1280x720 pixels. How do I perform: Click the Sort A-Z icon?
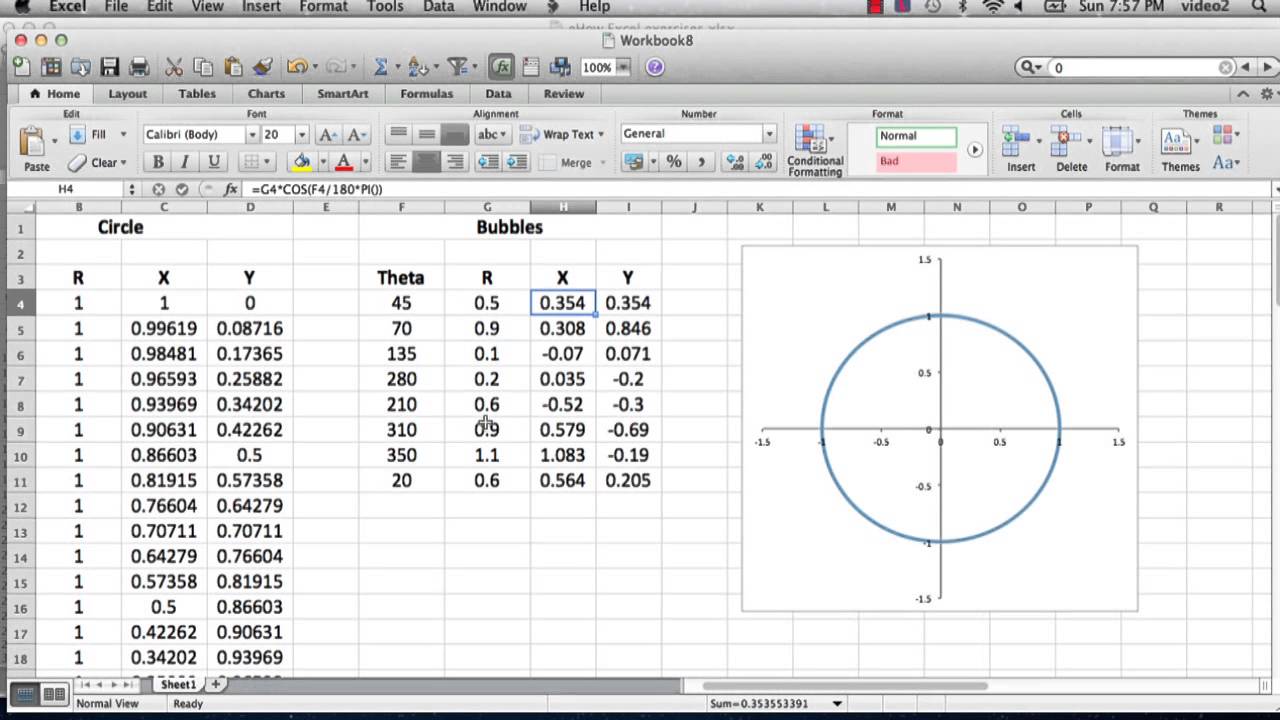coord(416,67)
